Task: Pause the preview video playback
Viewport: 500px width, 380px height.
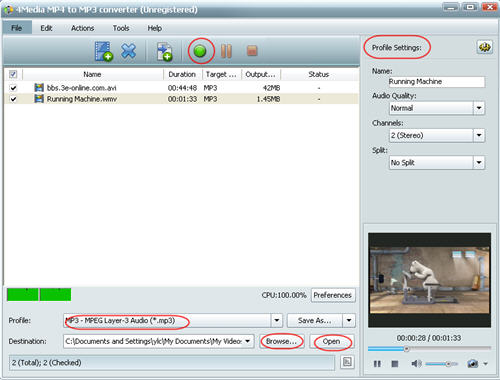Action: tap(377, 364)
